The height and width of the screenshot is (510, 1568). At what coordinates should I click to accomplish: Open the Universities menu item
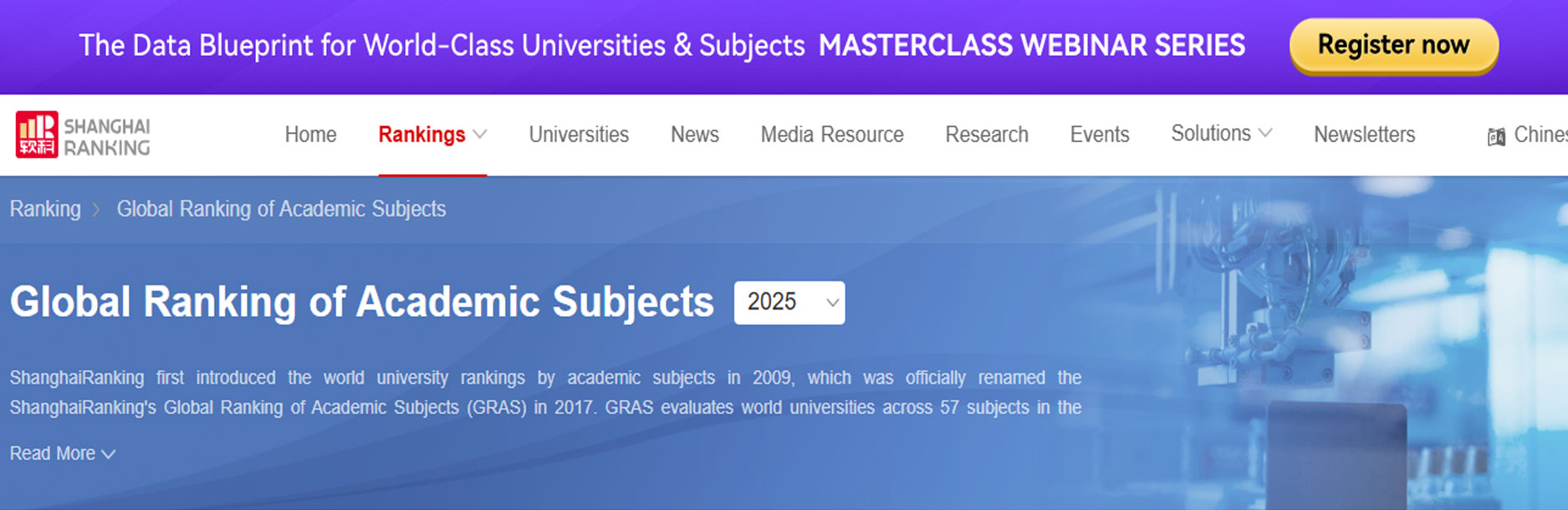pyautogui.click(x=579, y=135)
